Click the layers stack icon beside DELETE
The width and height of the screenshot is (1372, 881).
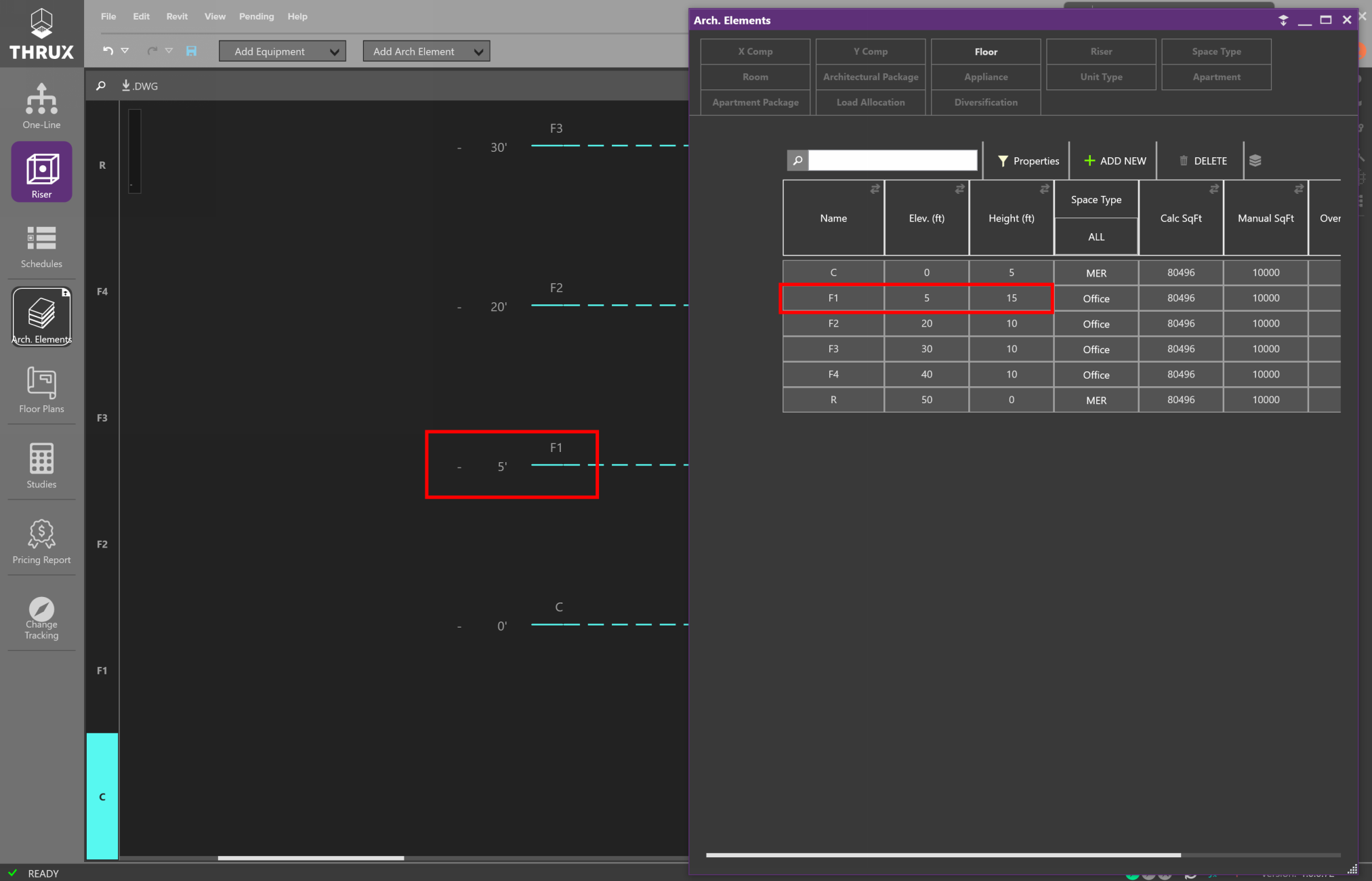point(1255,161)
